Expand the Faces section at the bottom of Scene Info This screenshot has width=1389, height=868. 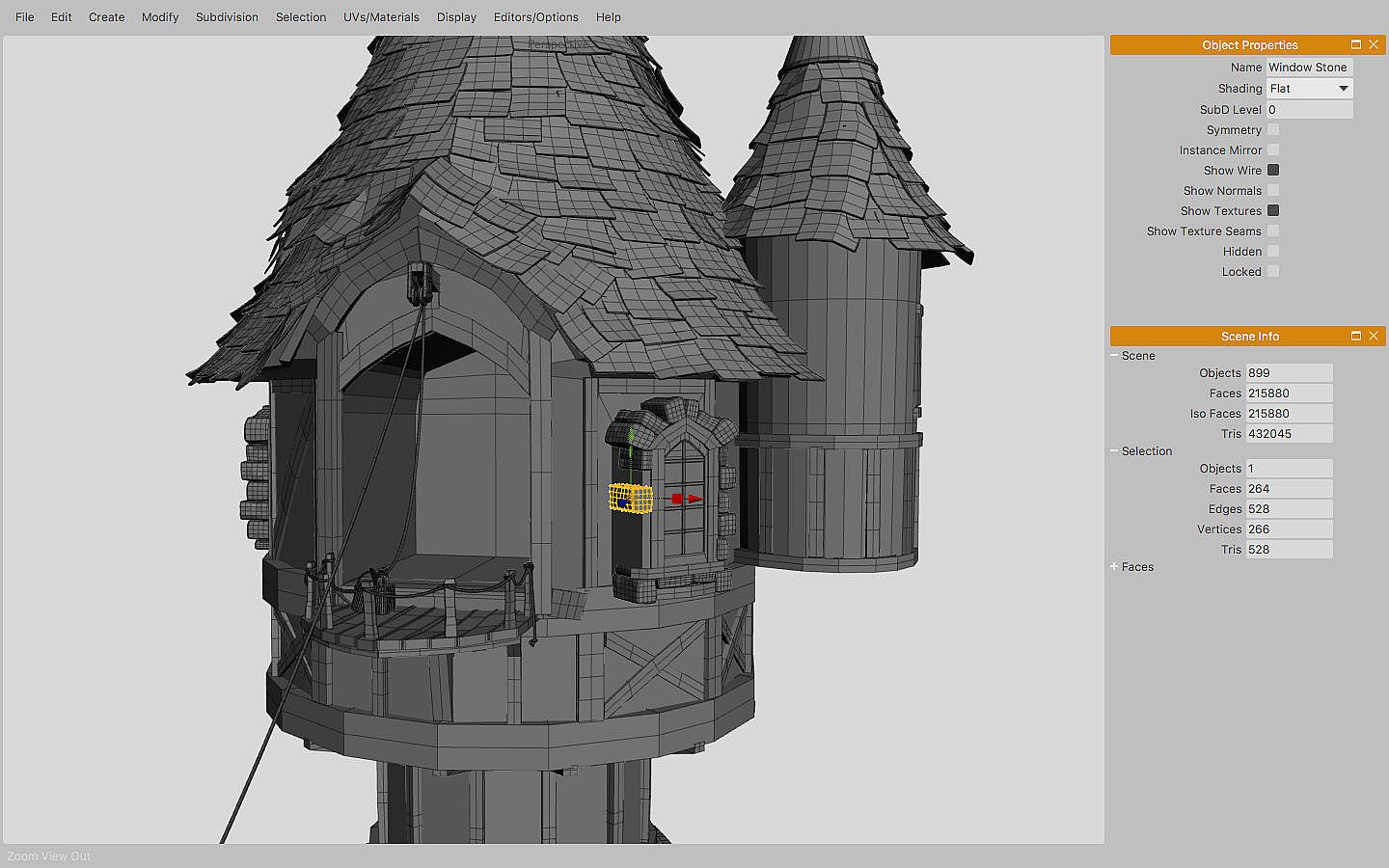tap(1114, 567)
